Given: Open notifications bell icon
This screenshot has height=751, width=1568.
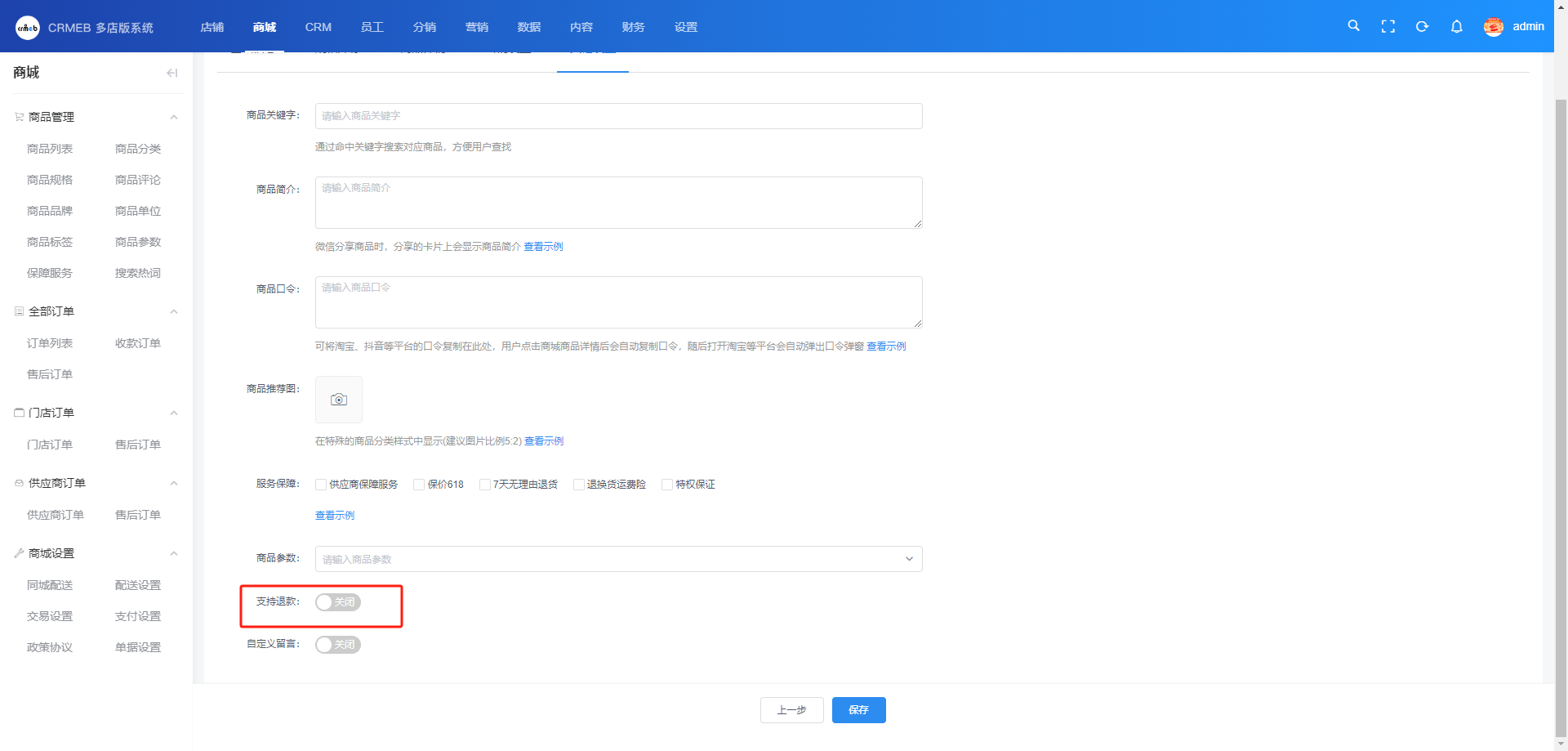Looking at the screenshot, I should coord(1456,26).
